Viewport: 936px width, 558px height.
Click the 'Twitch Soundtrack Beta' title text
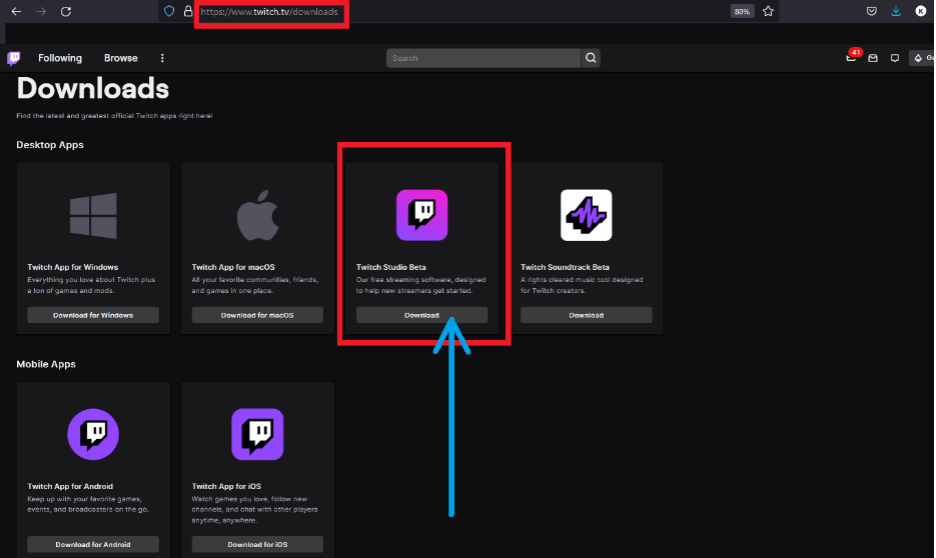pyautogui.click(x=565, y=267)
